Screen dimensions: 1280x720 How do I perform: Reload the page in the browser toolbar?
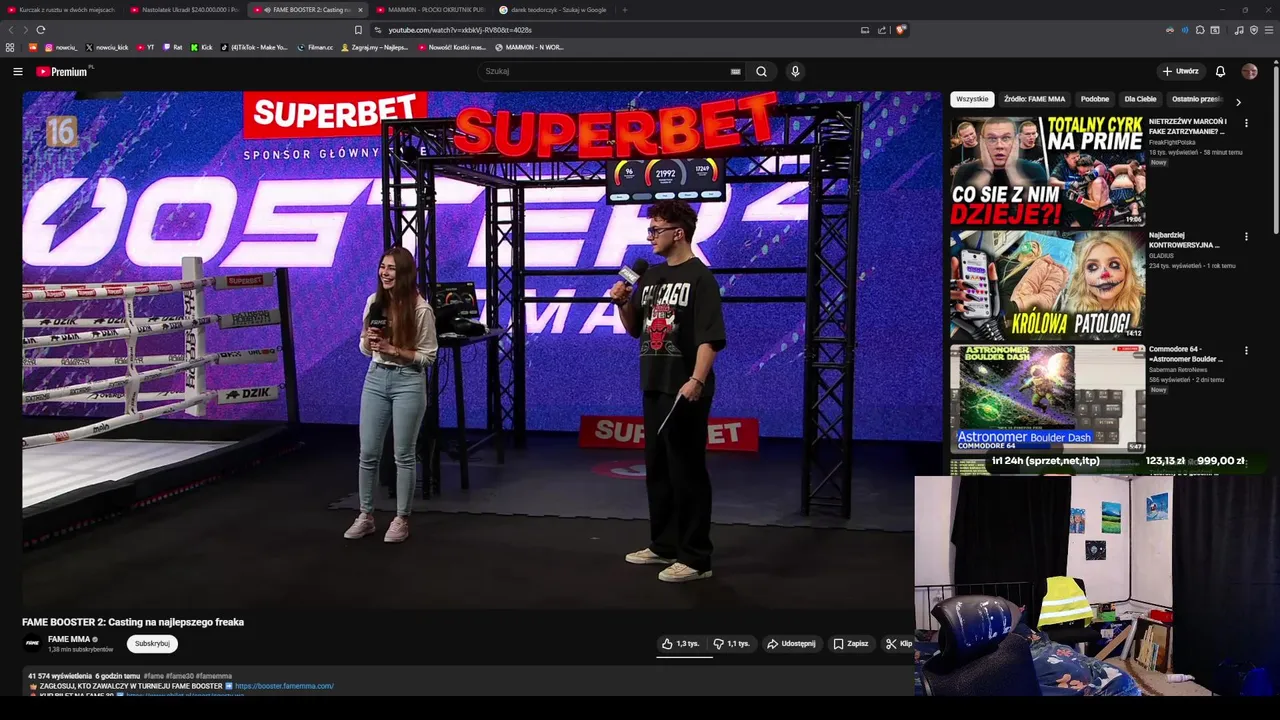click(41, 30)
